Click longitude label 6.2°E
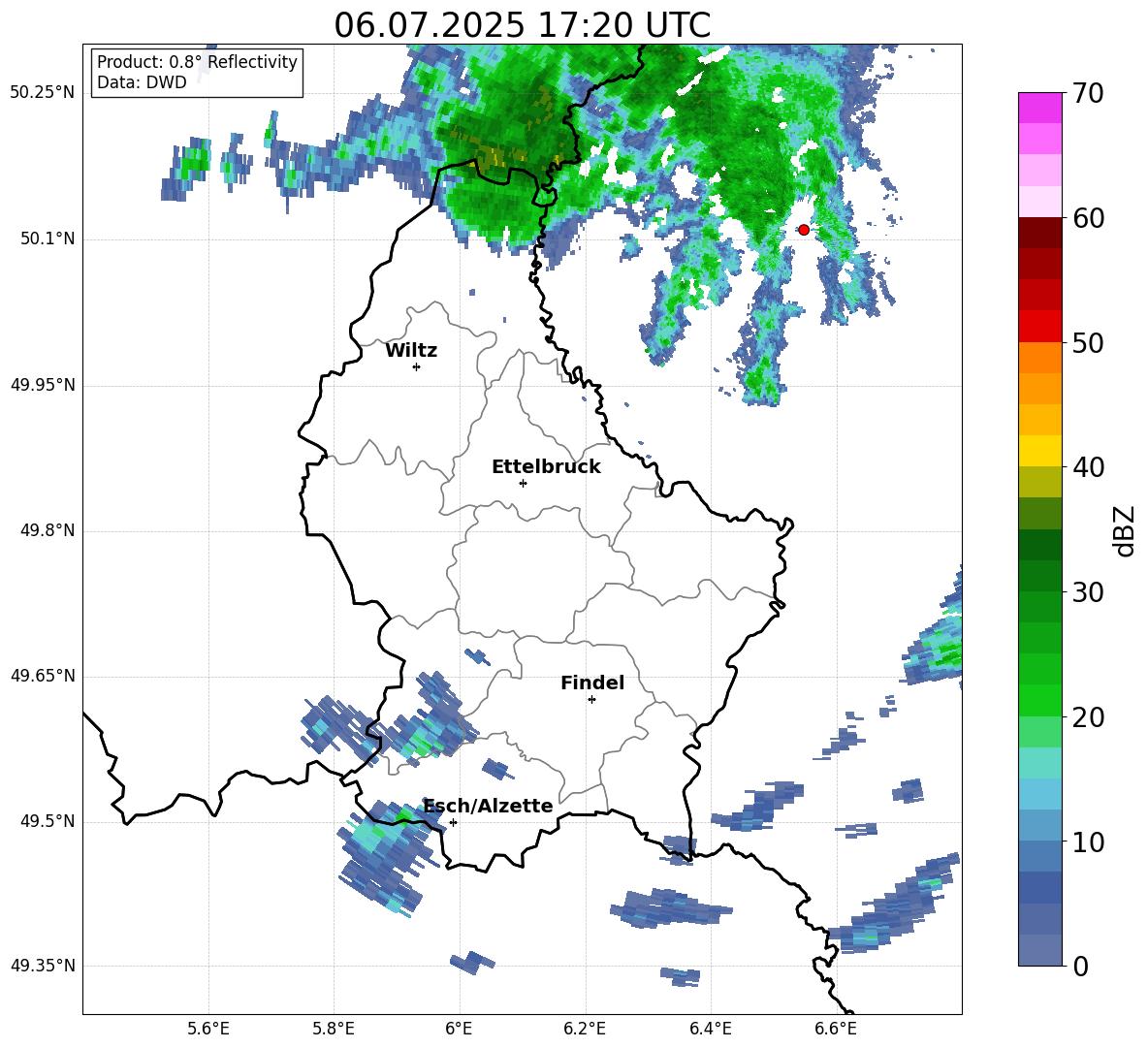 585,1029
